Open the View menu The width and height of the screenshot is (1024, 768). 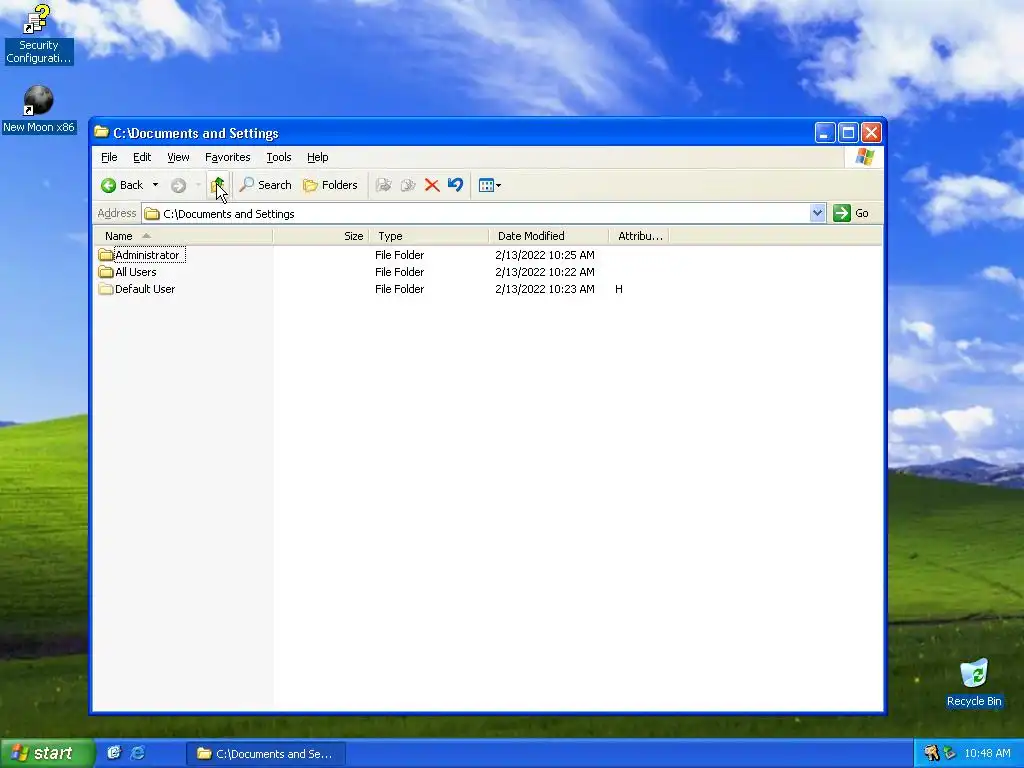178,157
